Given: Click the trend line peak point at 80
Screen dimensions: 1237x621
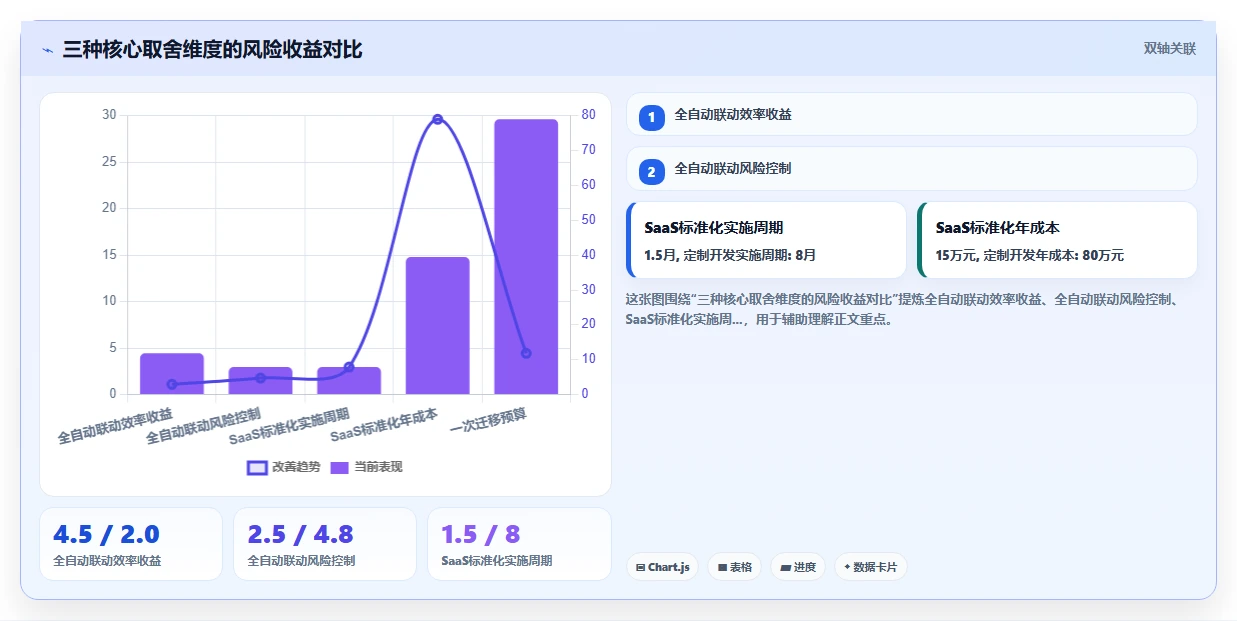Looking at the screenshot, I should tap(437, 119).
